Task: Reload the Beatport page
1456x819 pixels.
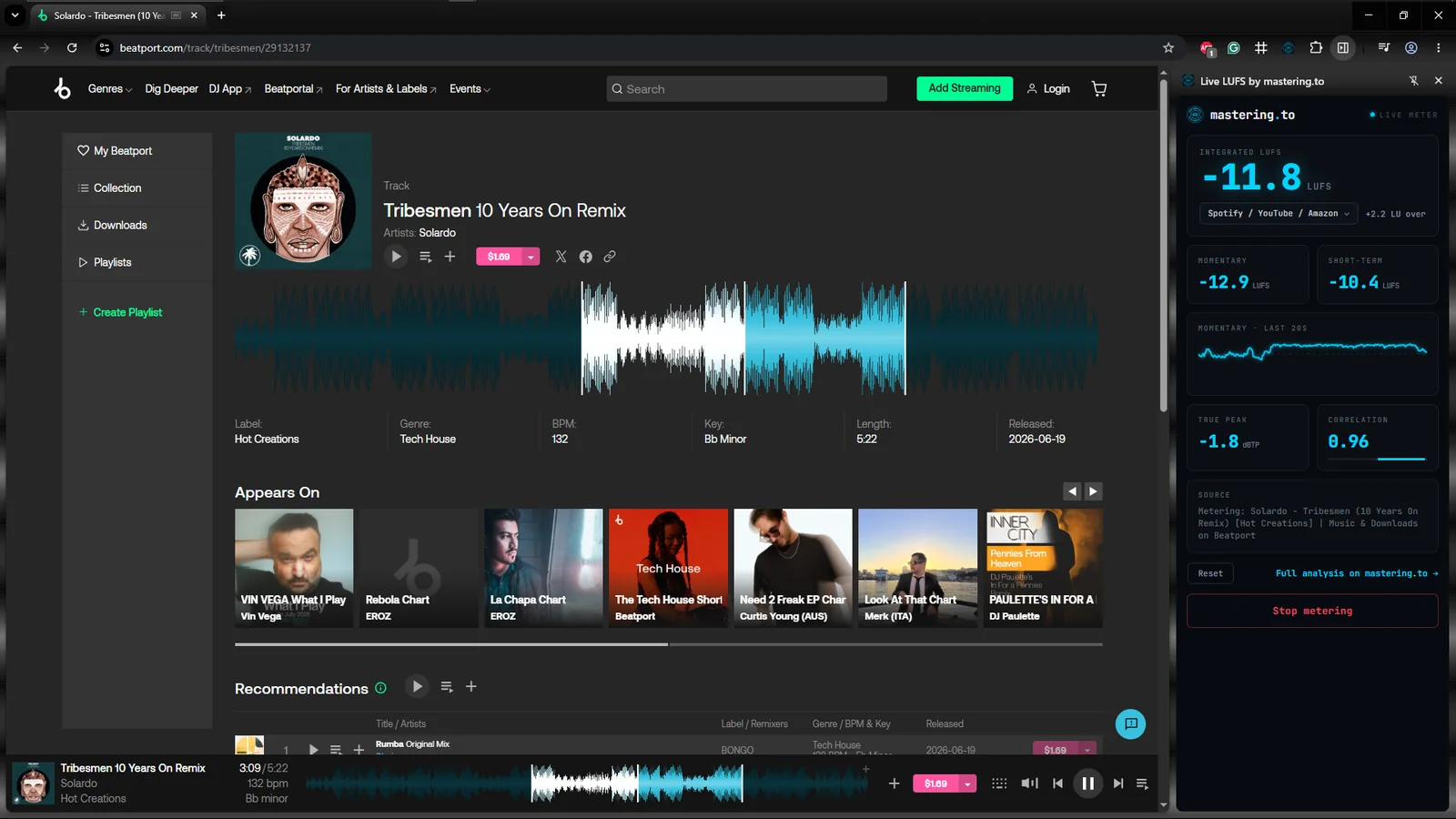Action: tap(72, 48)
